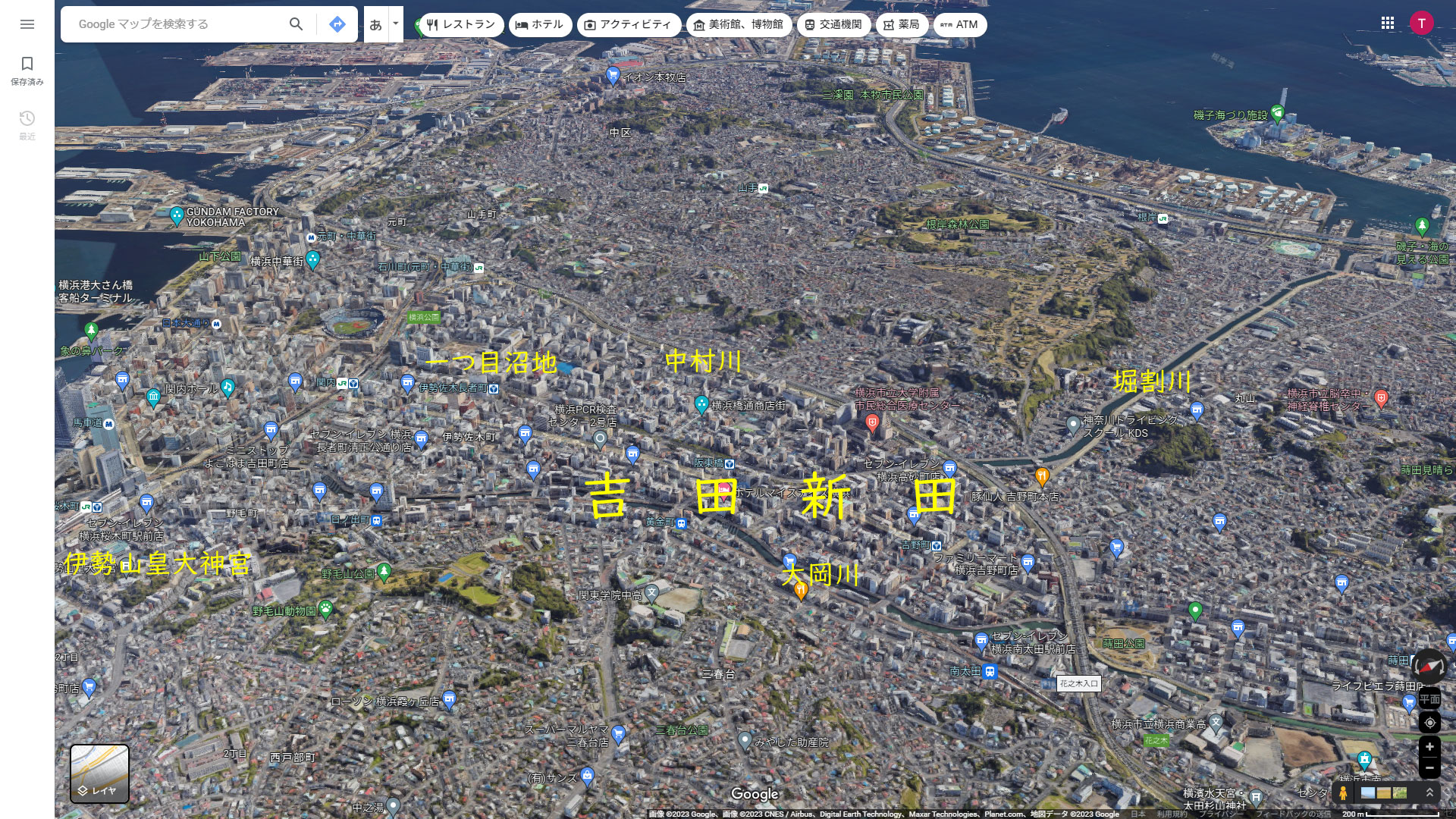Click the 薬局 pharmacy chip
Screen dimensions: 1456x819
[x=901, y=24]
